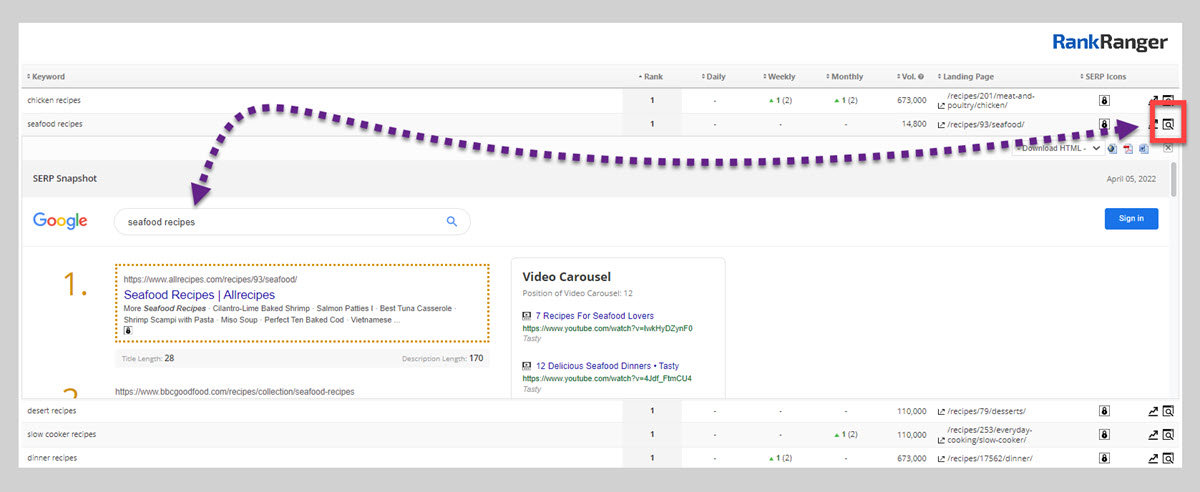The height and width of the screenshot is (492, 1200).
Task: Sort by Monthly change column header
Action: pyautogui.click(x=846, y=76)
